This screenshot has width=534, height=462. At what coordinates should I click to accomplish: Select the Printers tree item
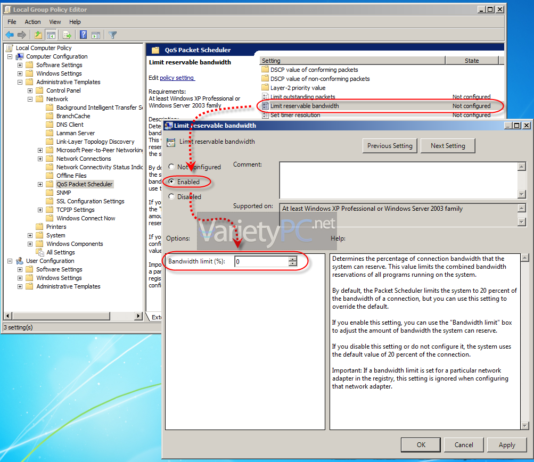pyautogui.click(x=56, y=227)
